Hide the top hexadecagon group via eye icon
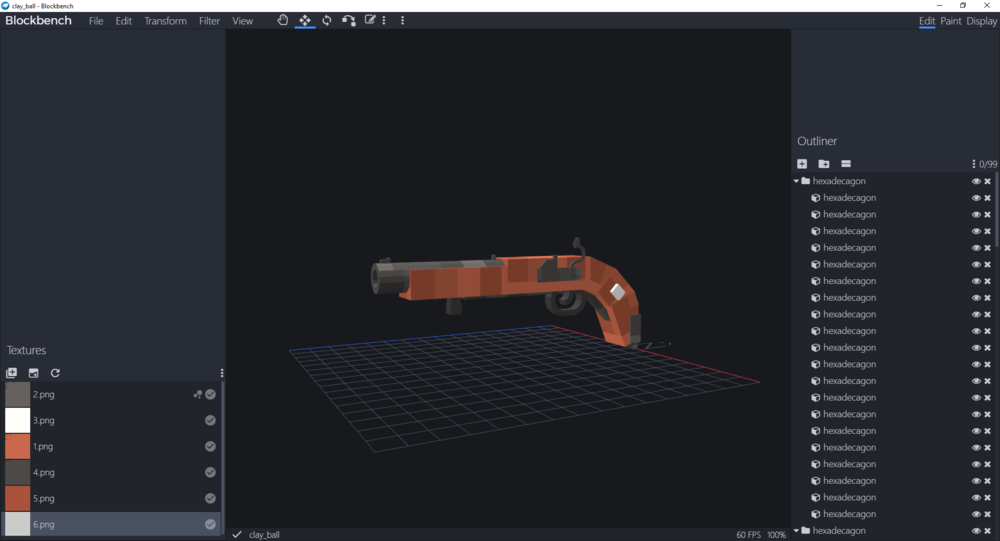The width and height of the screenshot is (1000, 541). point(976,182)
